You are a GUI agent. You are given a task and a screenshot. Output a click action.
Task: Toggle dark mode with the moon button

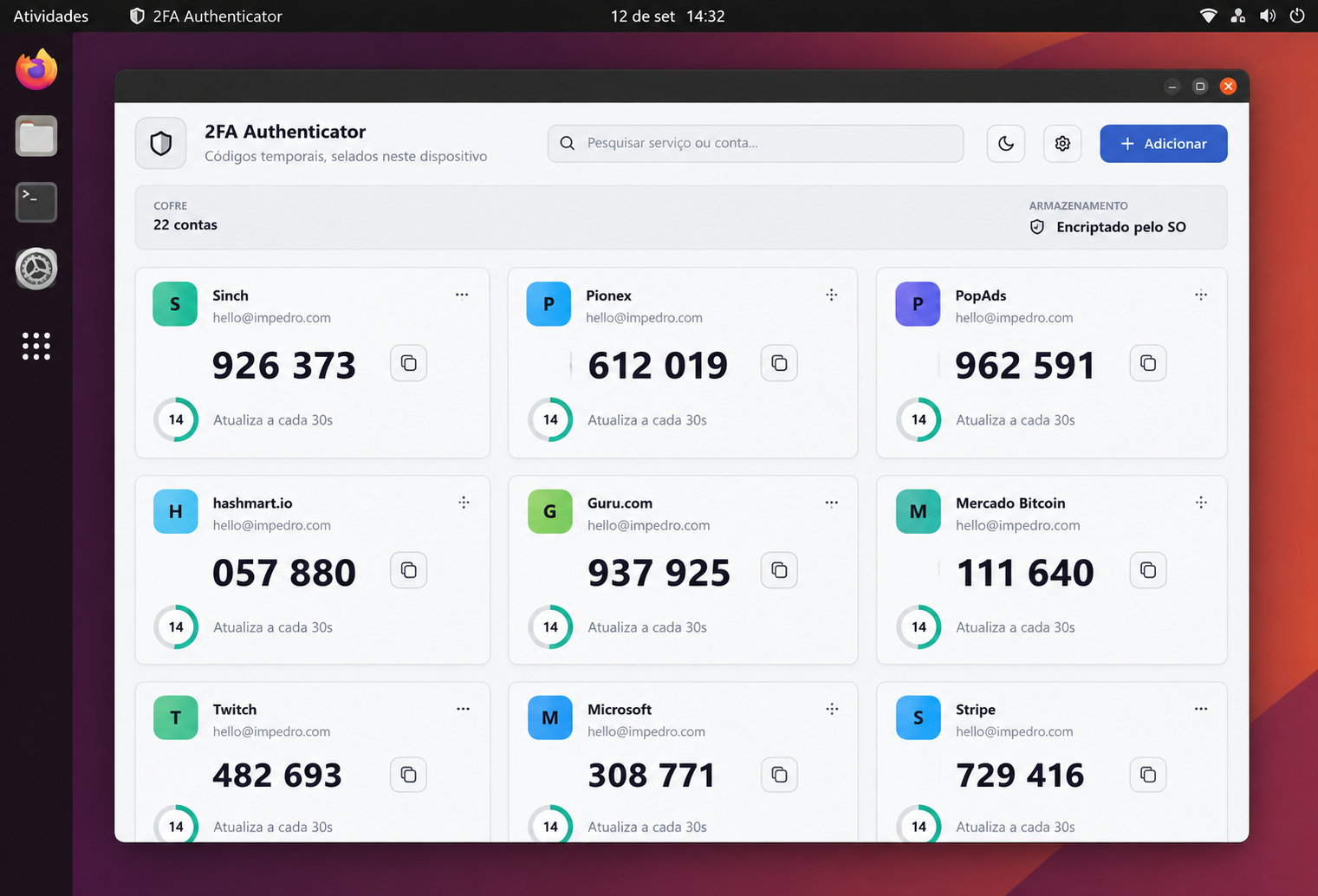[1006, 144]
